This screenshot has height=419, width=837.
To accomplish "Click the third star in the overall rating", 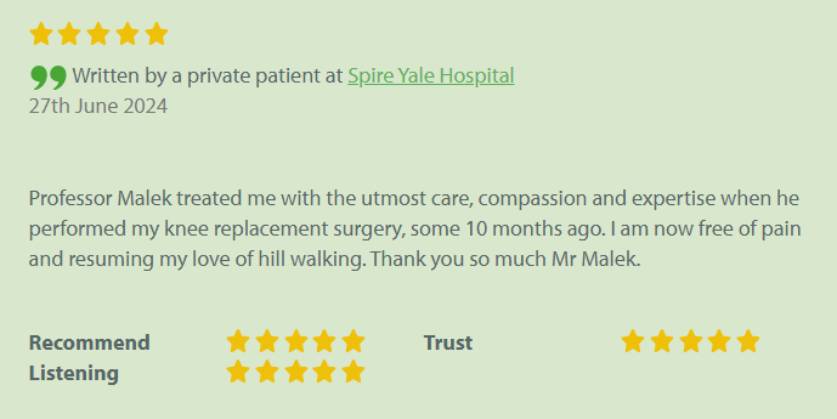I will point(98,35).
